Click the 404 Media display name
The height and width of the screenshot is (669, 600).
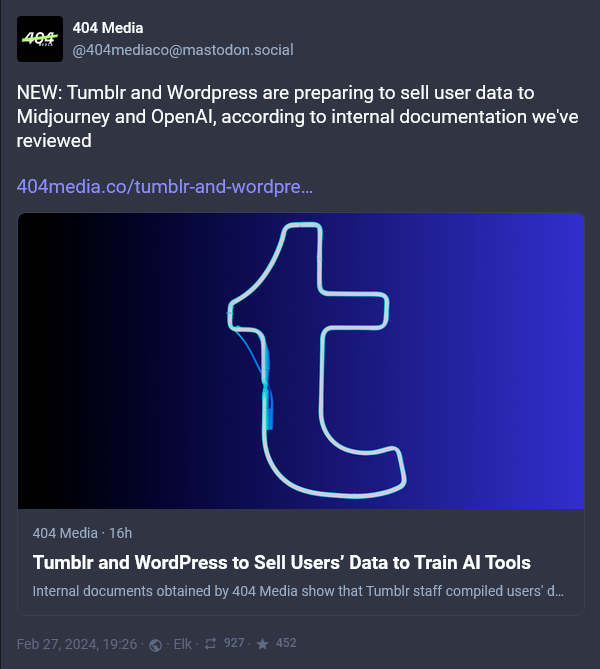[108, 28]
